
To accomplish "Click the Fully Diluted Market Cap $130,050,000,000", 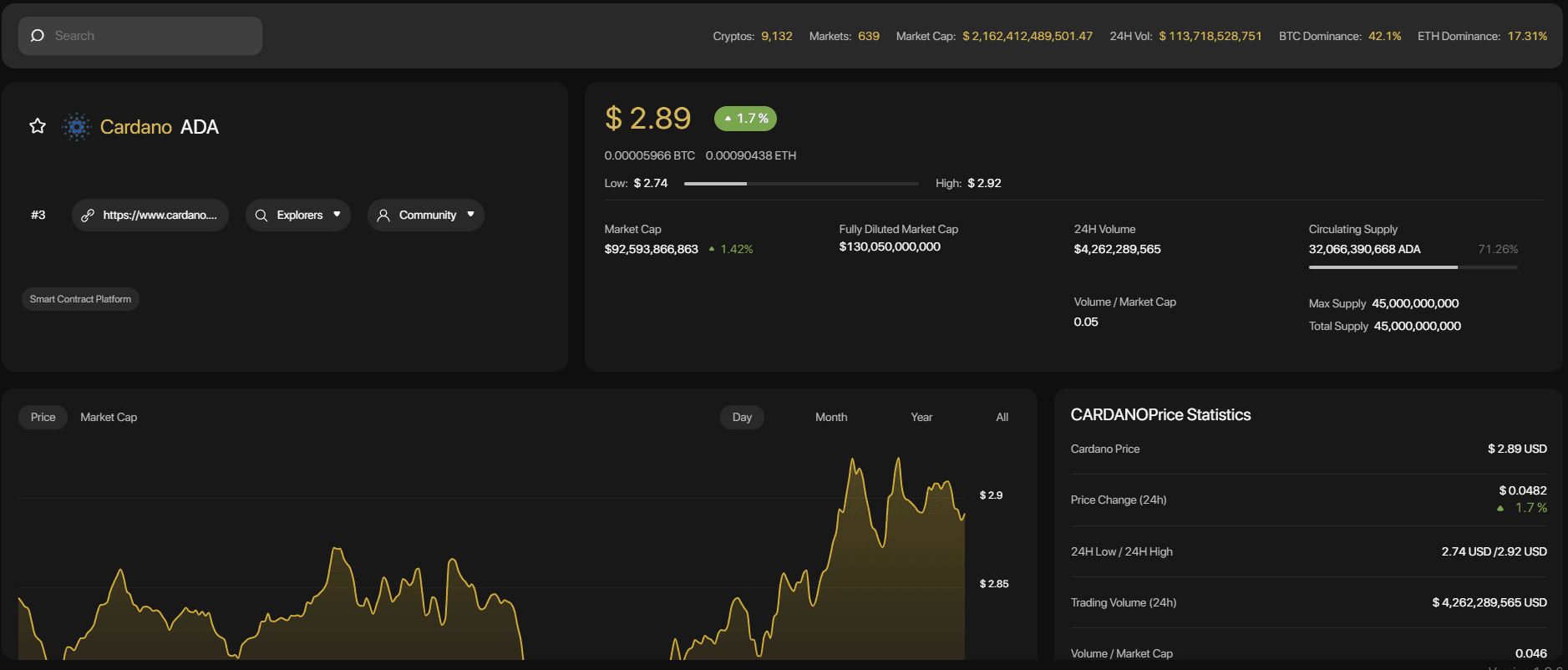I will pyautogui.click(x=890, y=246).
